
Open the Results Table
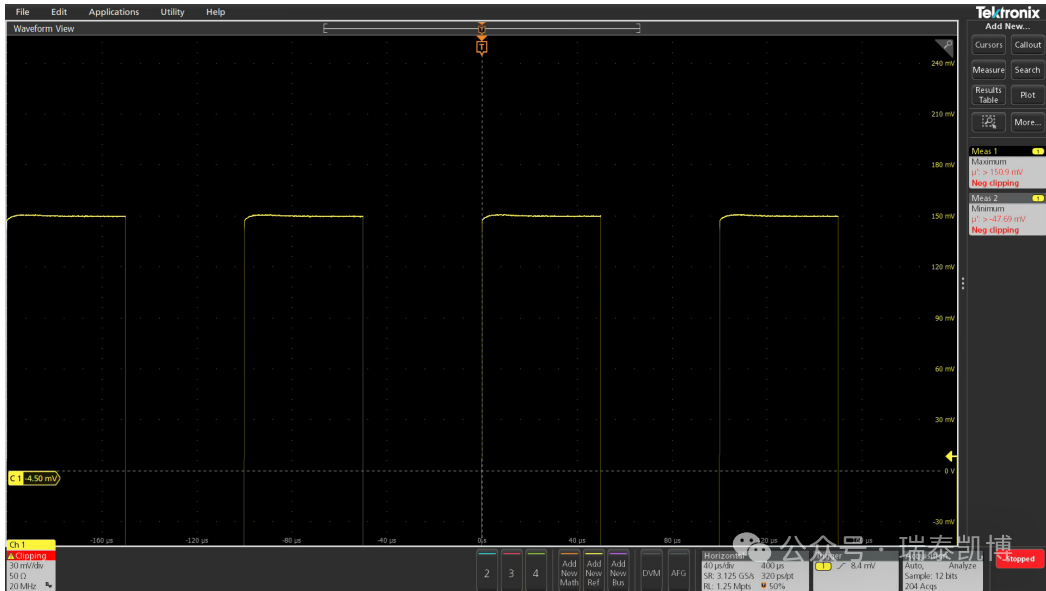tap(988, 95)
